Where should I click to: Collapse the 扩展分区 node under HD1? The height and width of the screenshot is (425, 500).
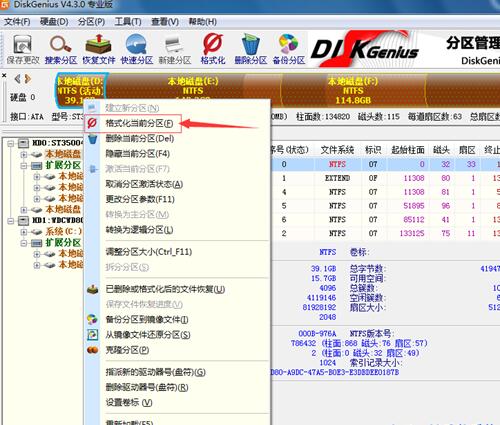pos(24,243)
